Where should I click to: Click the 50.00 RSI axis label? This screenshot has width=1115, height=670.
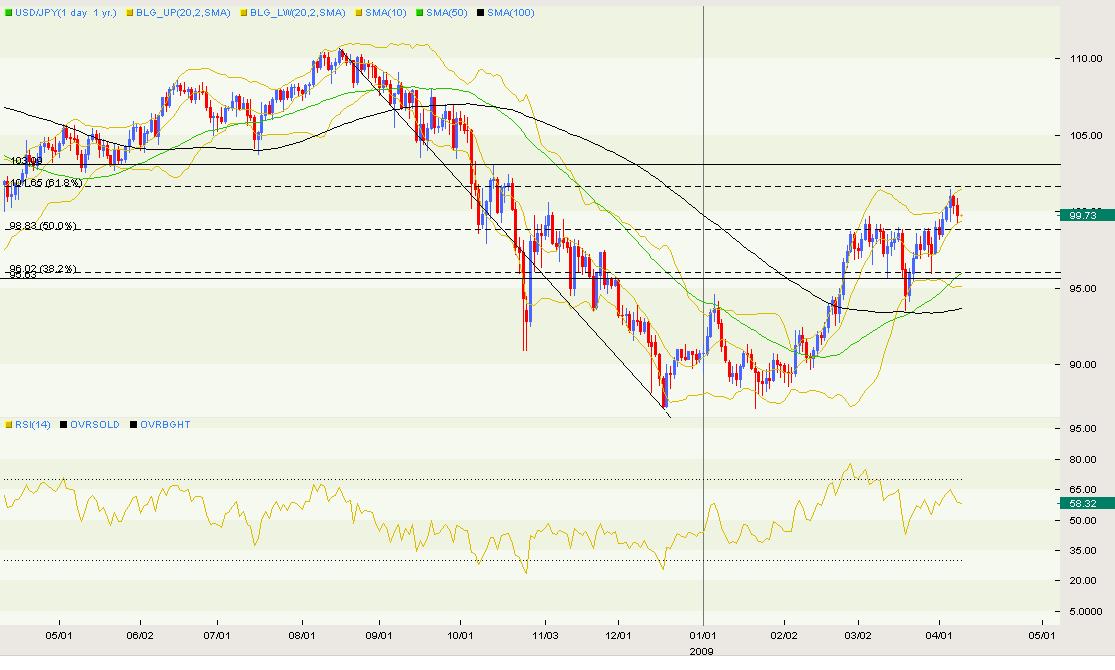pos(1084,520)
